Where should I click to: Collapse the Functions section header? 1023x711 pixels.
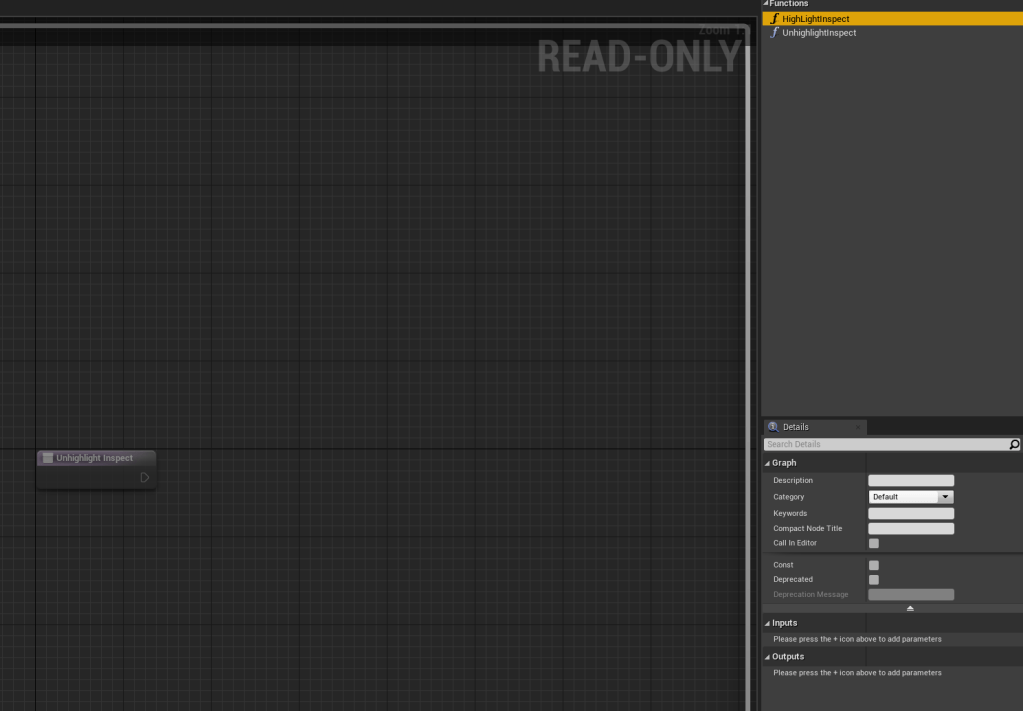(766, 4)
